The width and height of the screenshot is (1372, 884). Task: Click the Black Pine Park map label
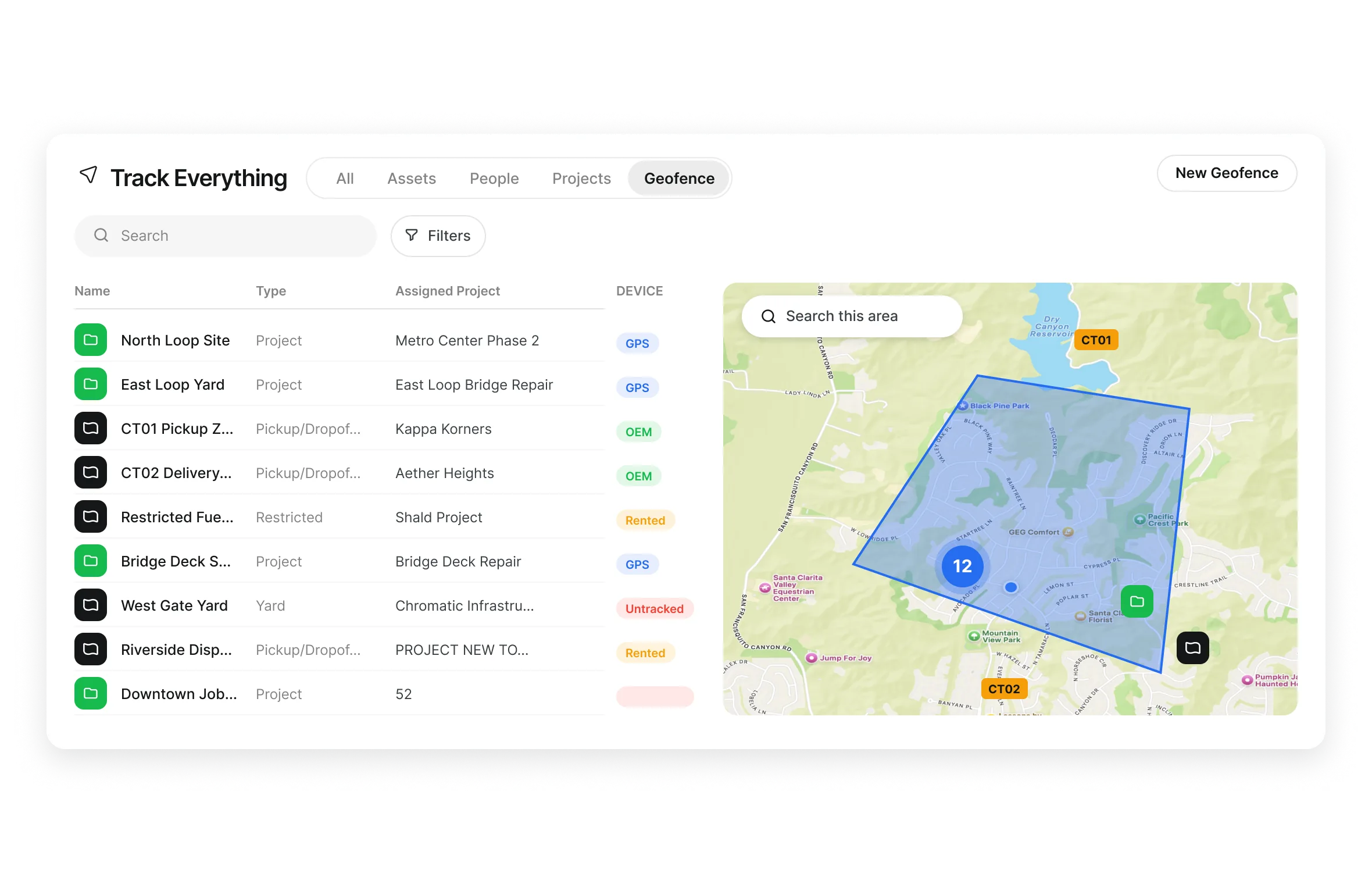coord(999,406)
